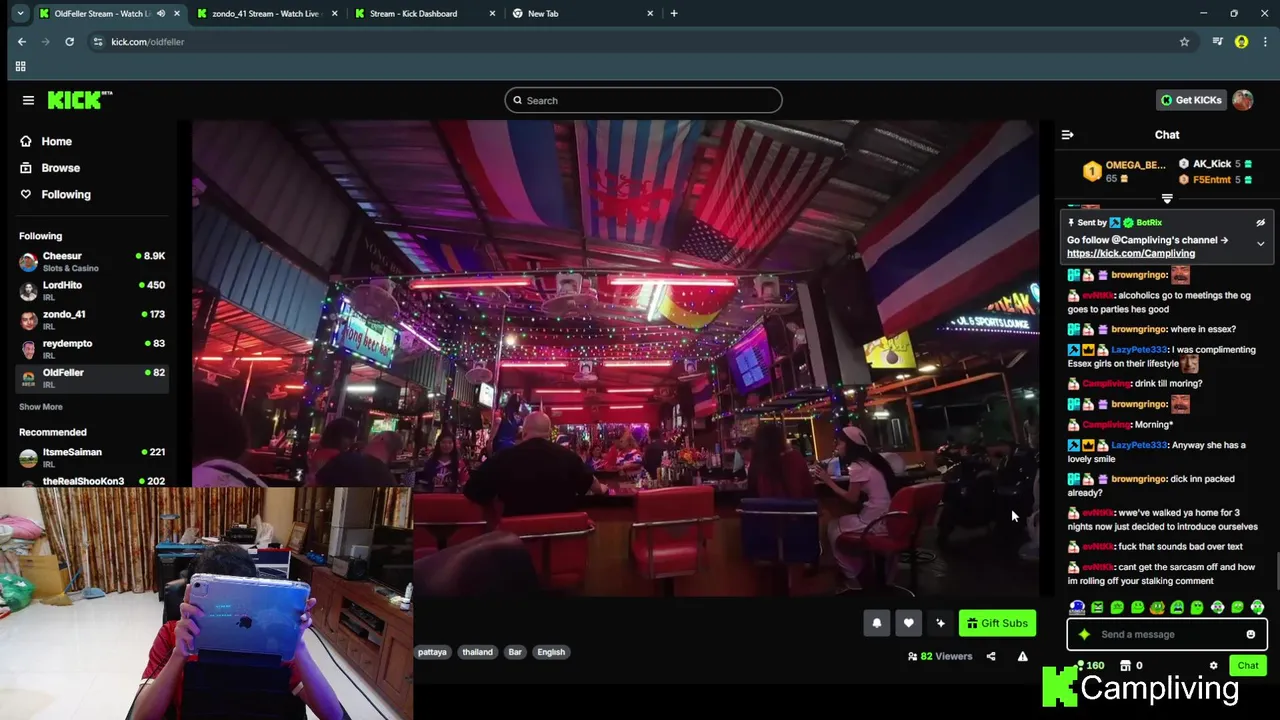
Task: Click the Search input field
Action: (643, 100)
